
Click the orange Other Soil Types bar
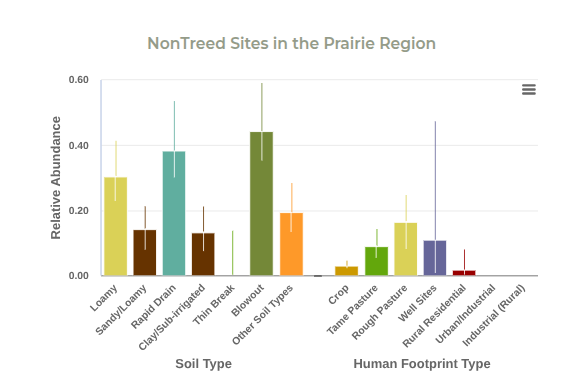pyautogui.click(x=291, y=244)
